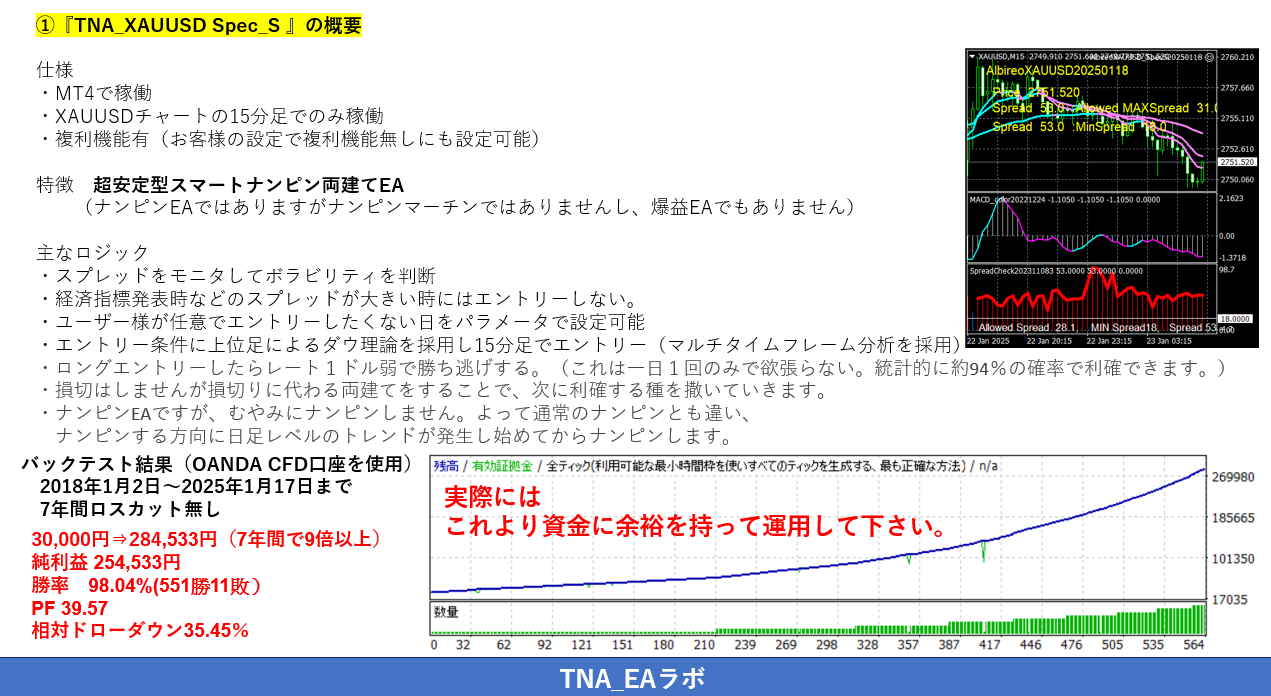This screenshot has height=696, width=1271.
Task: Click red text PF 39.57
Action: pyautogui.click(x=69, y=608)
